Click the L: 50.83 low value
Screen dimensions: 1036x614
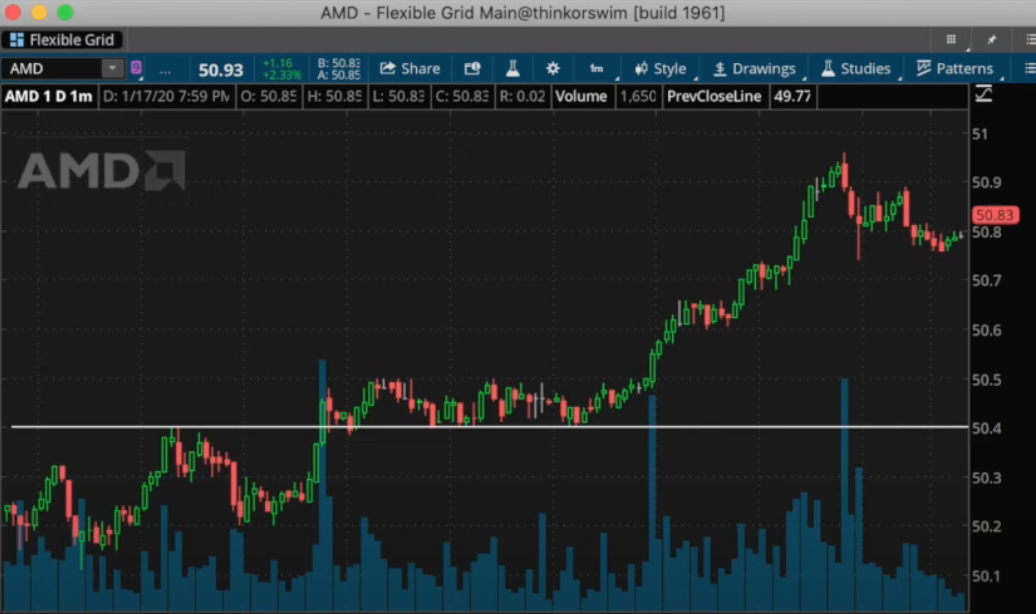(x=398, y=96)
